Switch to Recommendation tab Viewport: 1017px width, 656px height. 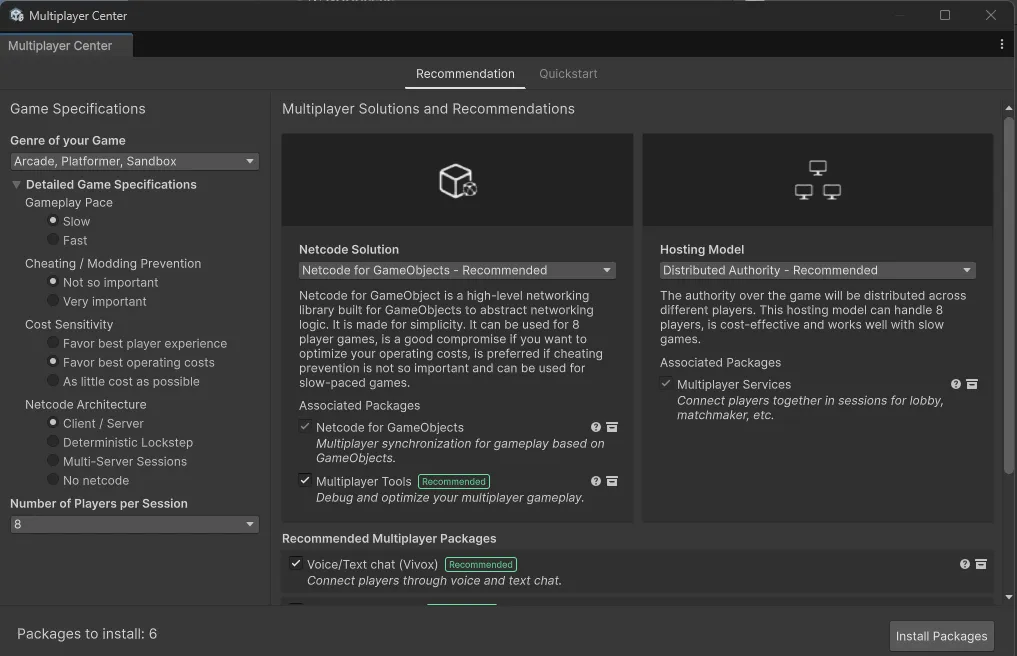pyautogui.click(x=465, y=74)
